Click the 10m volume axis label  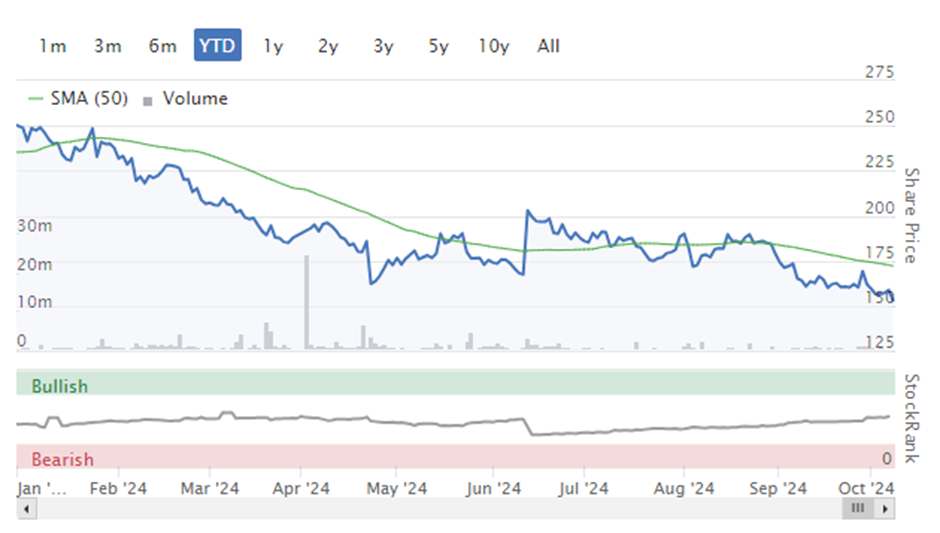click(x=35, y=302)
